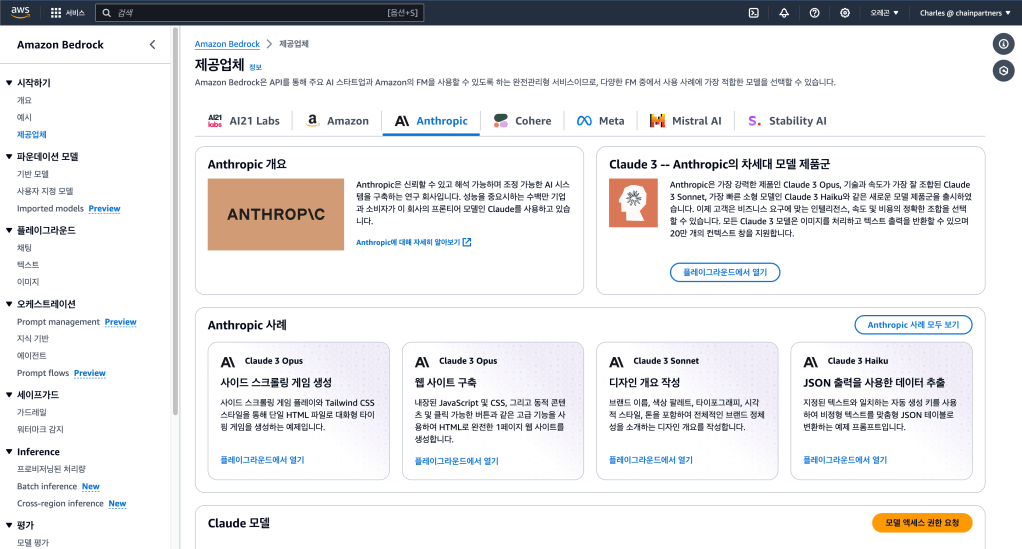Open the notifications bell icon
Viewport: 1022px width, 549px height.
pos(784,13)
